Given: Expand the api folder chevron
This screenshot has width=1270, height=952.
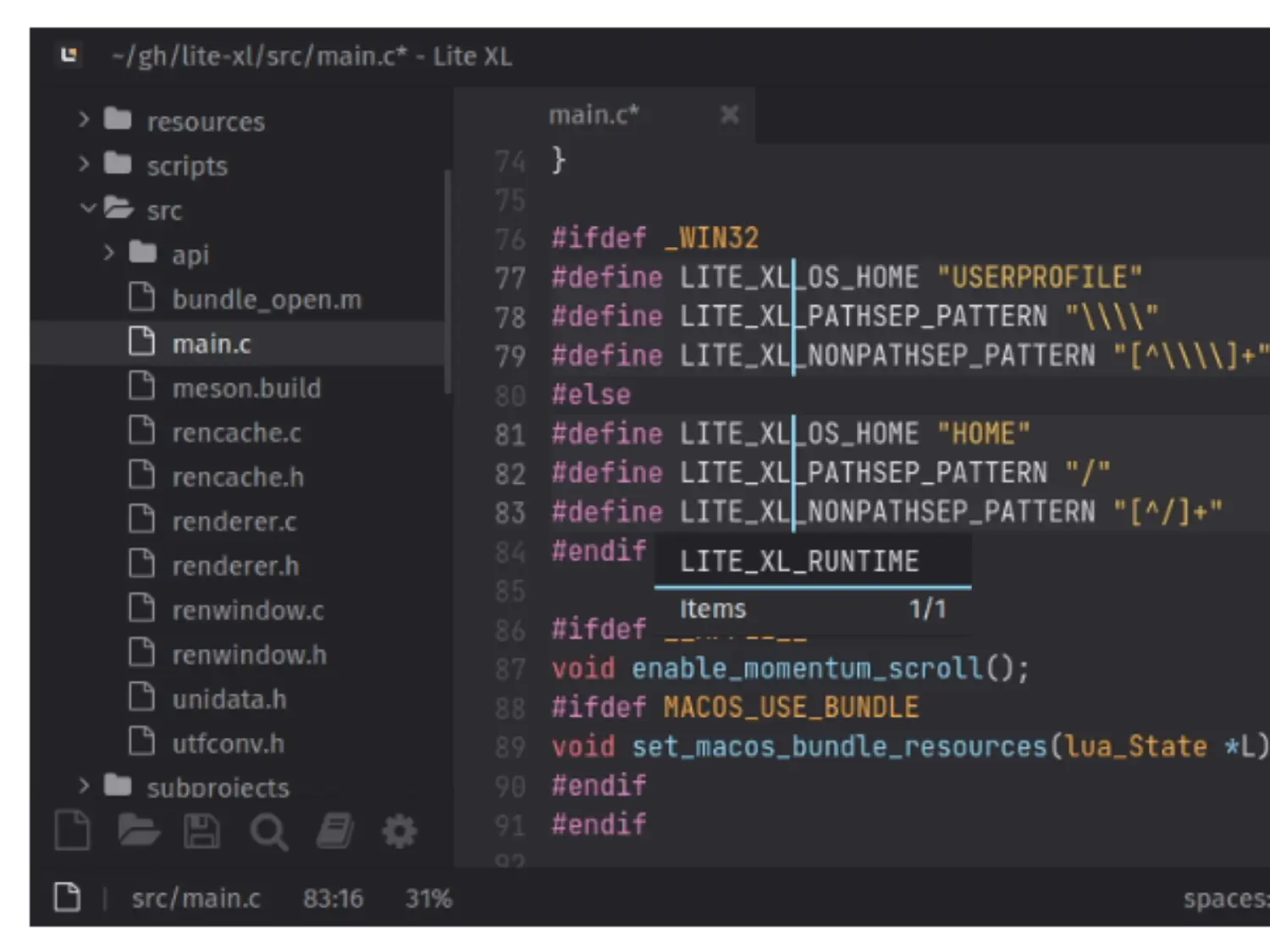Looking at the screenshot, I should pyautogui.click(x=108, y=253).
